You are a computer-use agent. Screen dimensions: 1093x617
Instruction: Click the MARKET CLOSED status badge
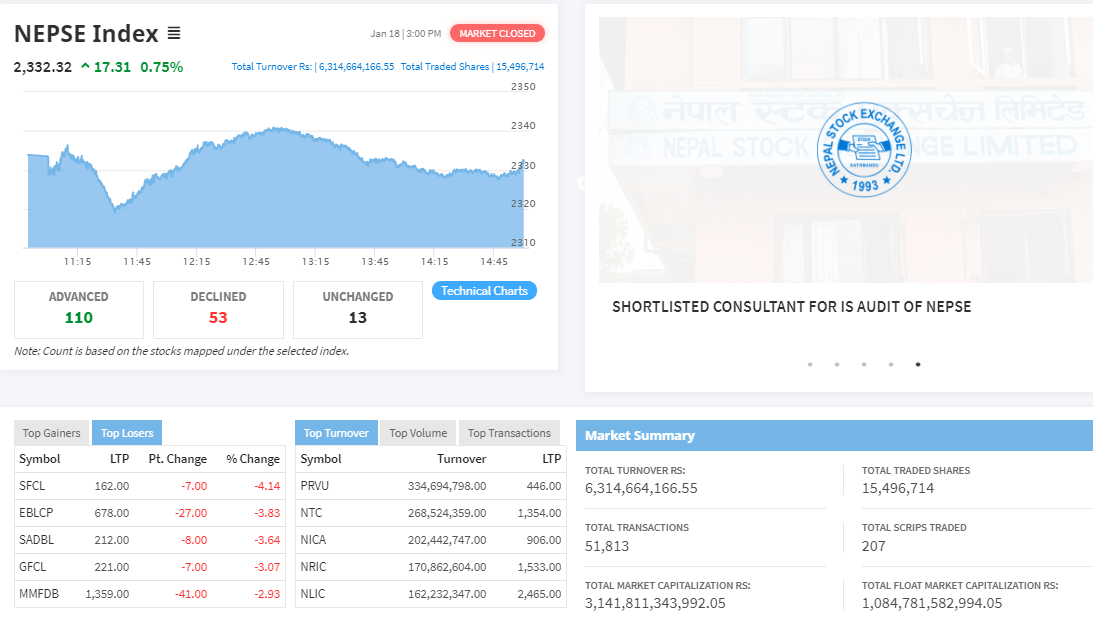click(x=497, y=33)
